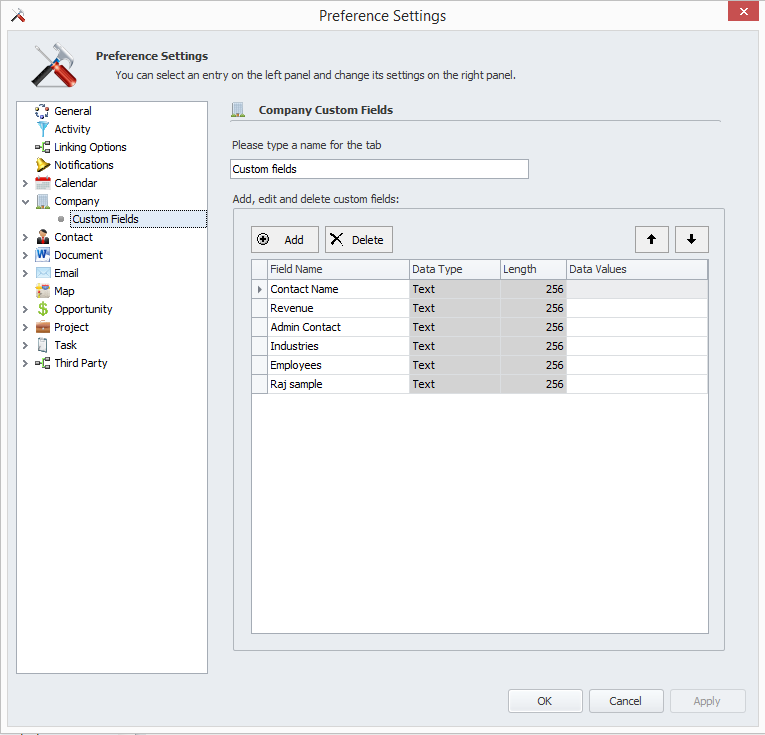Click the tab name text field

(379, 169)
